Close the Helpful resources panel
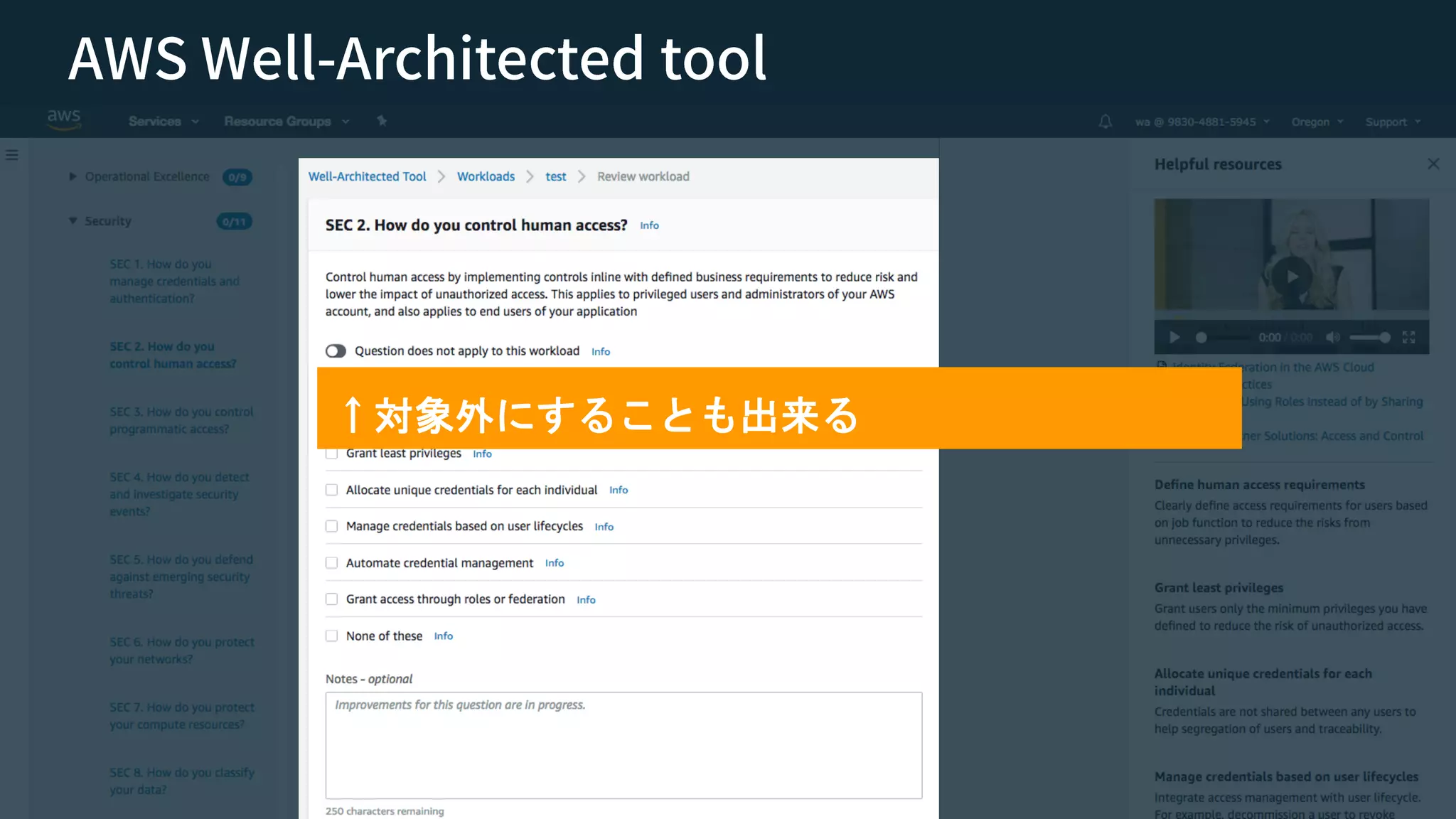This screenshot has height=819, width=1456. point(1433,164)
